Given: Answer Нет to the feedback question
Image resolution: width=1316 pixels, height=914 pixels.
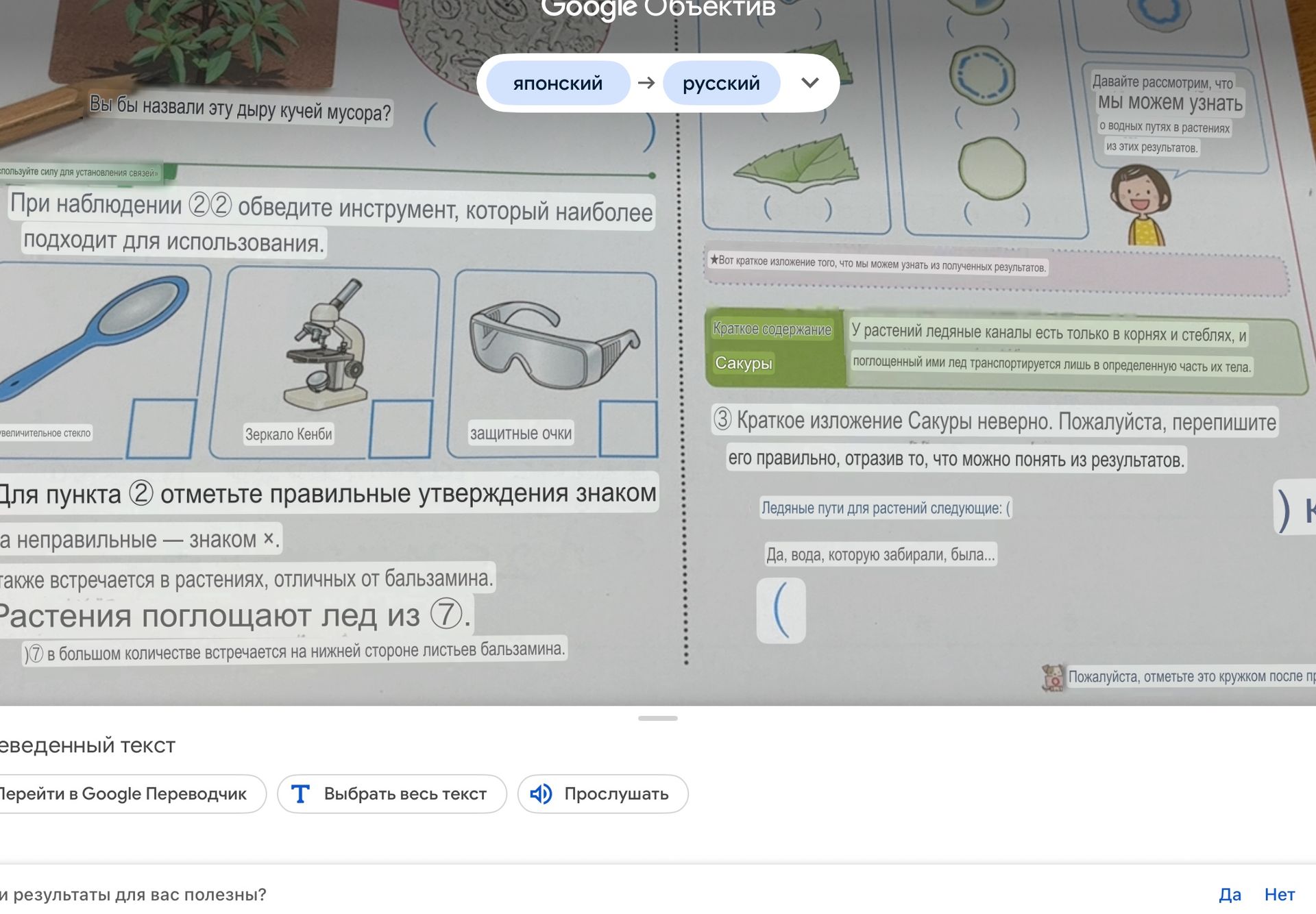Looking at the screenshot, I should click(1279, 894).
